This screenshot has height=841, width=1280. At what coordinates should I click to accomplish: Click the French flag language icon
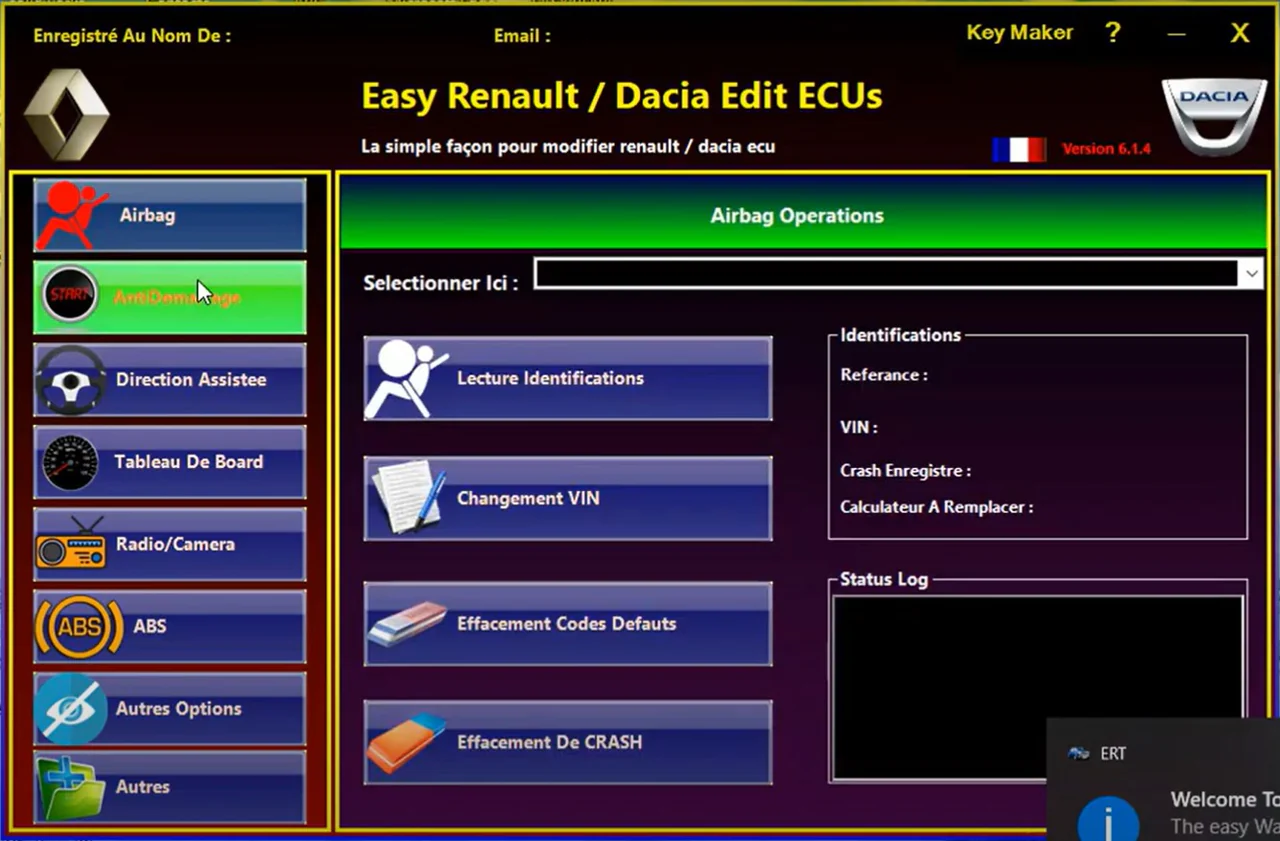1018,149
